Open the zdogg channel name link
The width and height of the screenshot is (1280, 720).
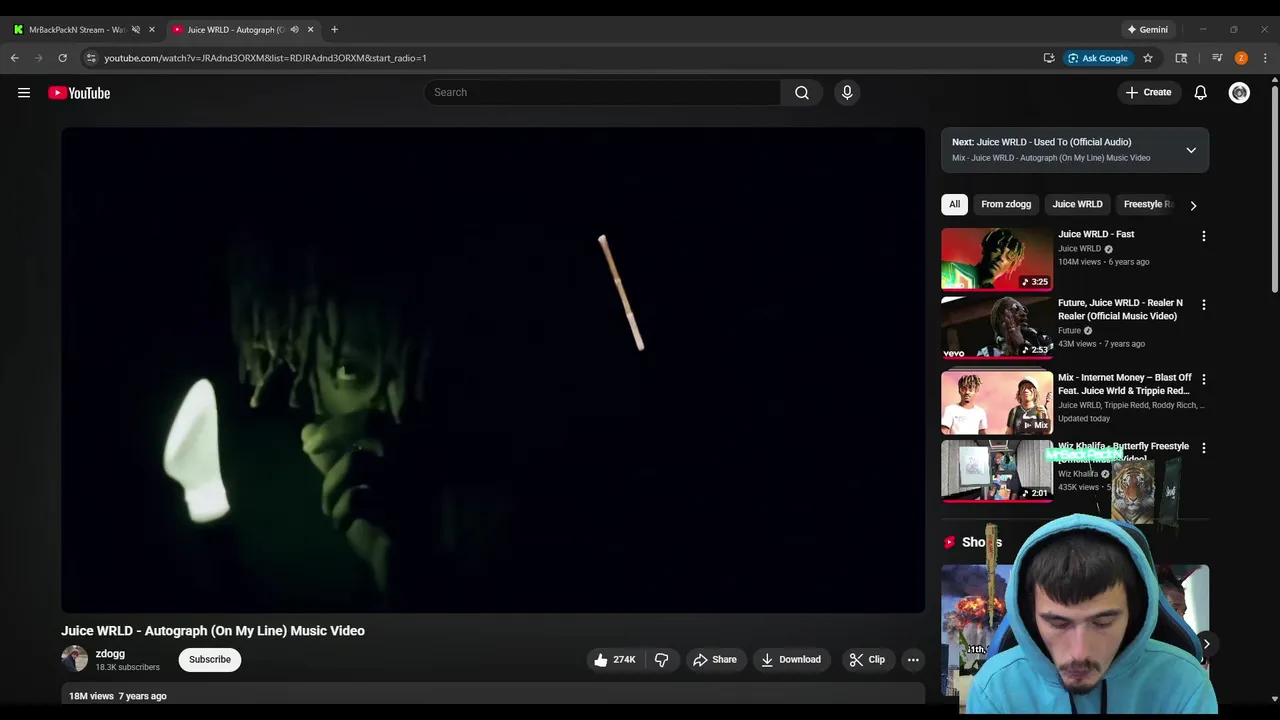coord(110,654)
